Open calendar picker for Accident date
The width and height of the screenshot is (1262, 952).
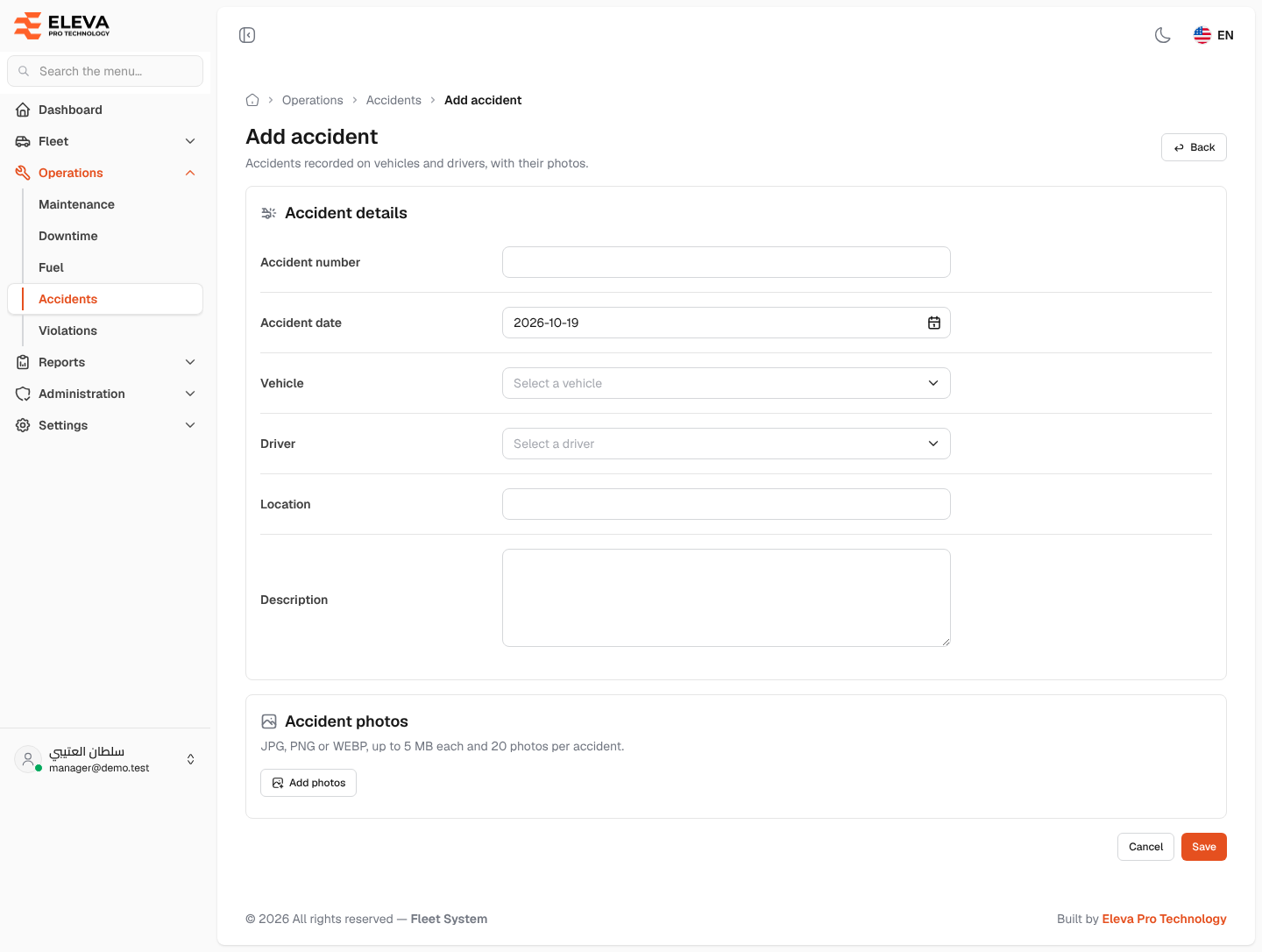[934, 323]
